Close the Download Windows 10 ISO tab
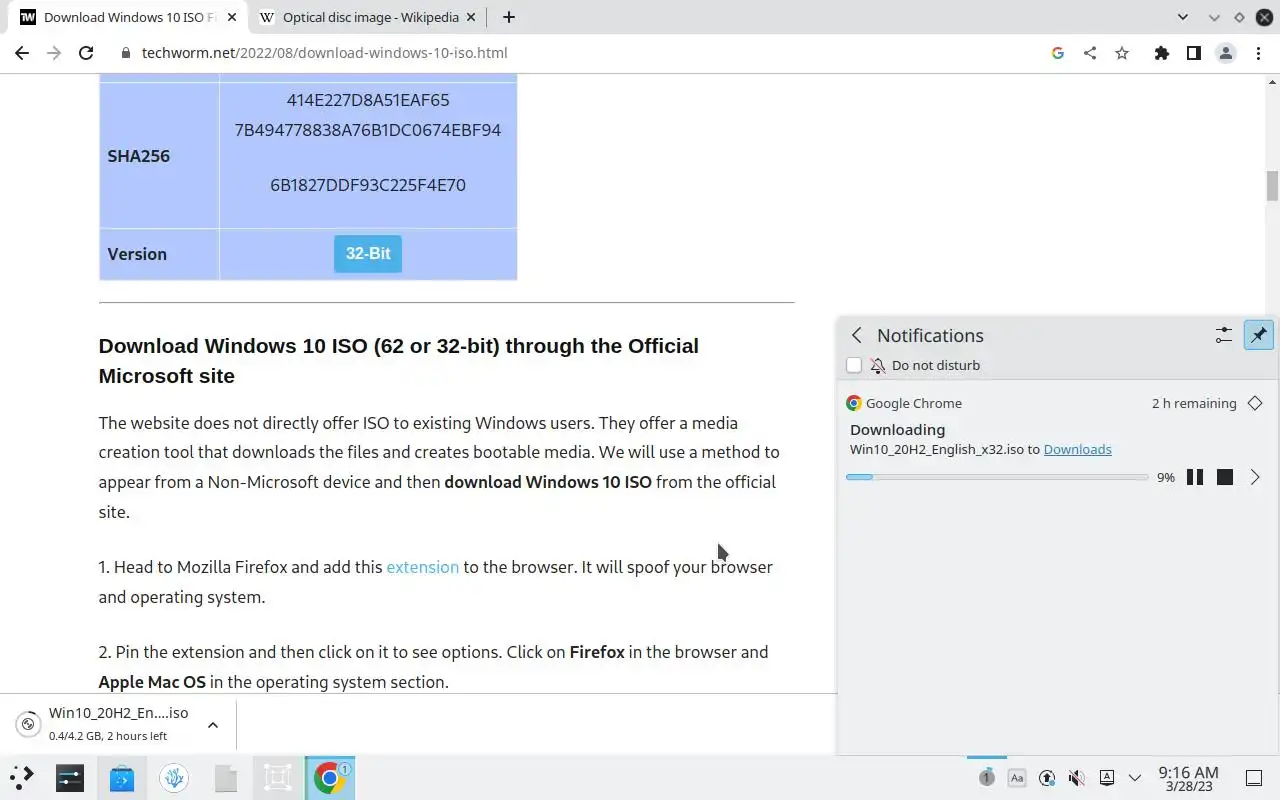 tap(231, 17)
